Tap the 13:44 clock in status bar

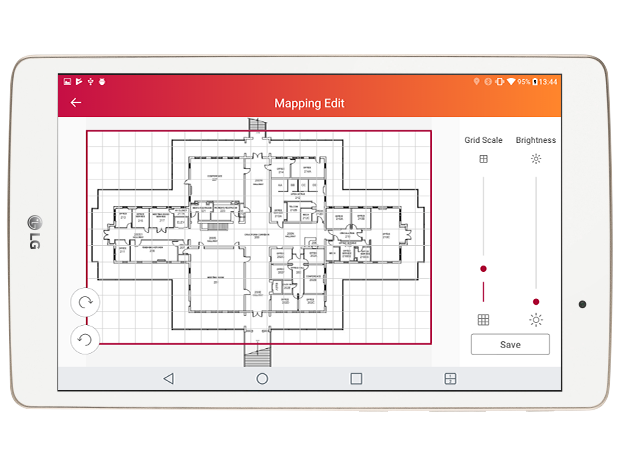(x=548, y=82)
